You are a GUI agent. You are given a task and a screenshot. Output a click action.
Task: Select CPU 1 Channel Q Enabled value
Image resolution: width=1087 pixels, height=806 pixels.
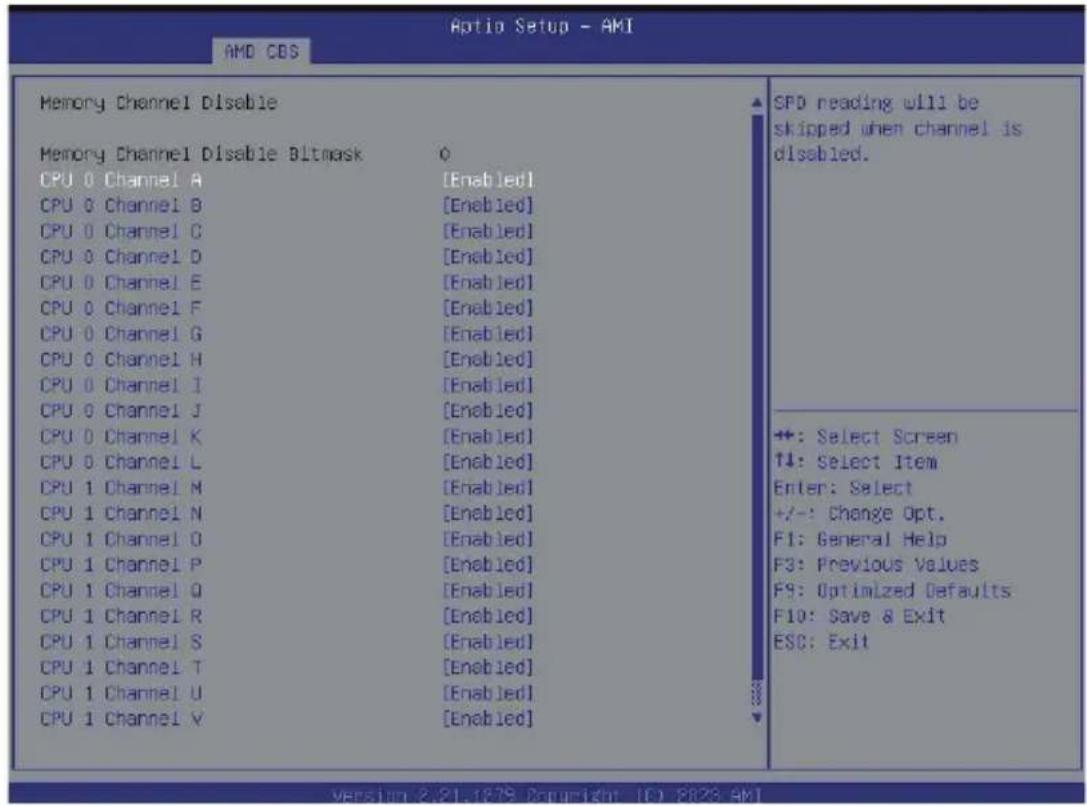488,590
